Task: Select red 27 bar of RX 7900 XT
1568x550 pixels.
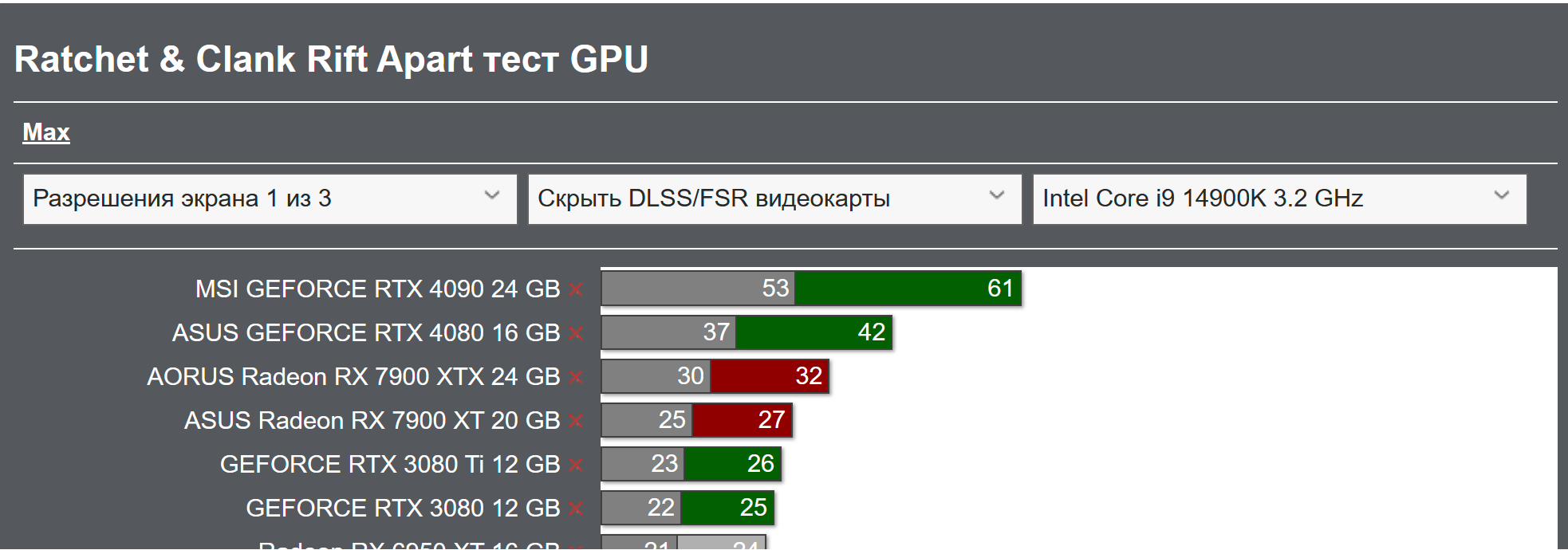Action: (x=742, y=420)
